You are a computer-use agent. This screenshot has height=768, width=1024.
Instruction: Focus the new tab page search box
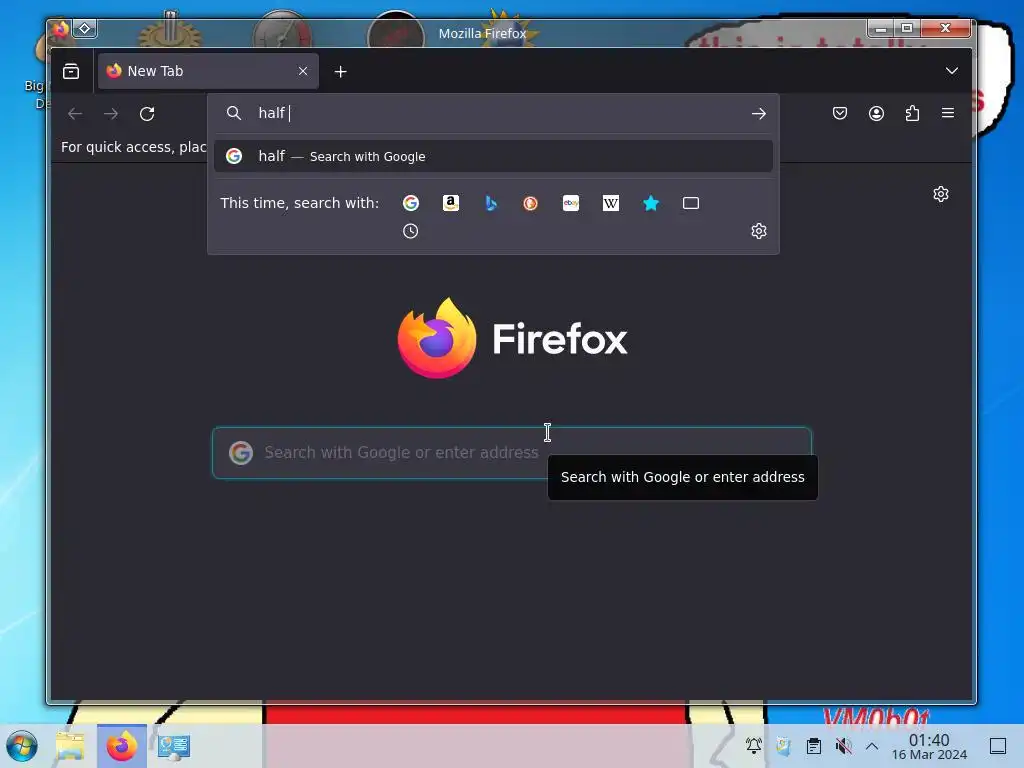pos(512,453)
